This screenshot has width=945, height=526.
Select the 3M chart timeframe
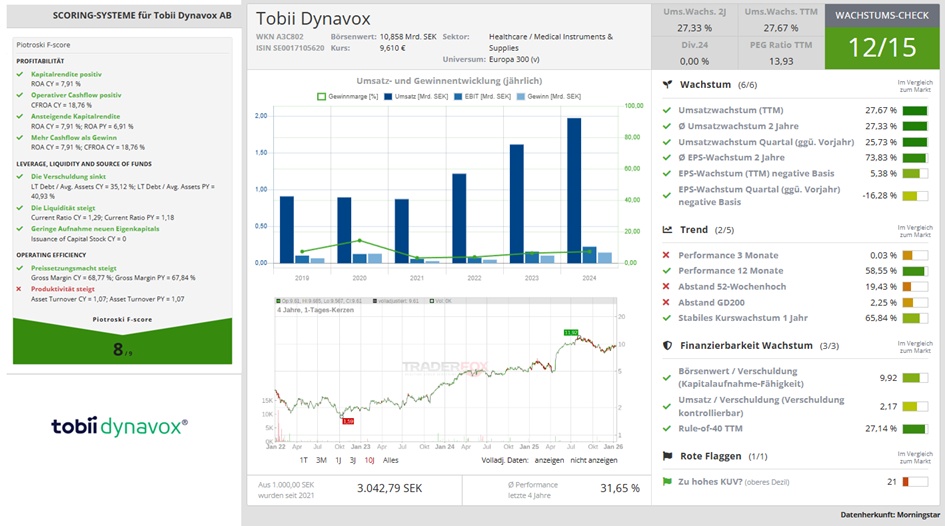[x=321, y=460]
